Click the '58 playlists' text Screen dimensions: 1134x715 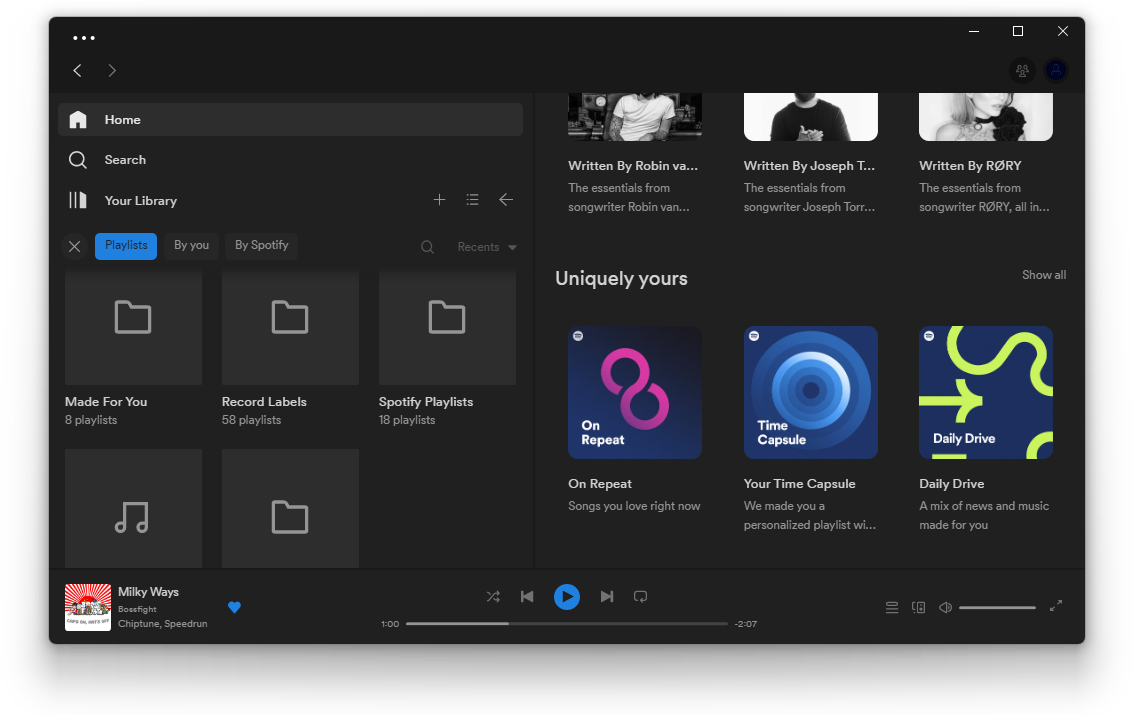tap(252, 420)
